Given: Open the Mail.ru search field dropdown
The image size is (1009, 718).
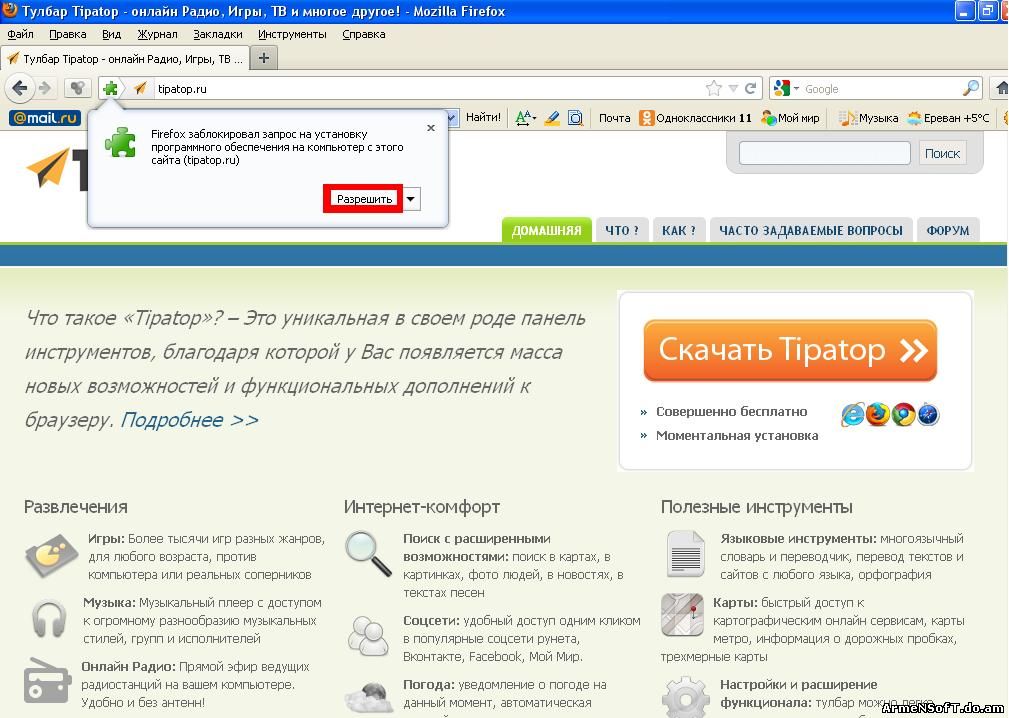Looking at the screenshot, I should click(x=452, y=118).
